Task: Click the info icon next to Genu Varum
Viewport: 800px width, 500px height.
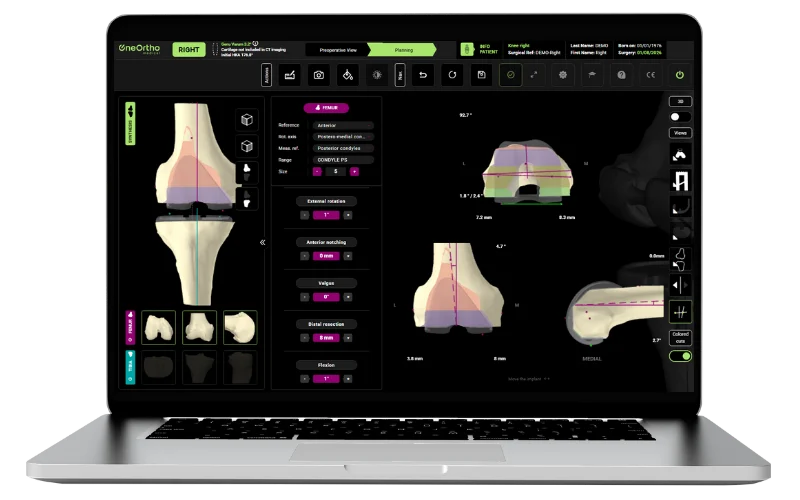Action: coord(256,44)
